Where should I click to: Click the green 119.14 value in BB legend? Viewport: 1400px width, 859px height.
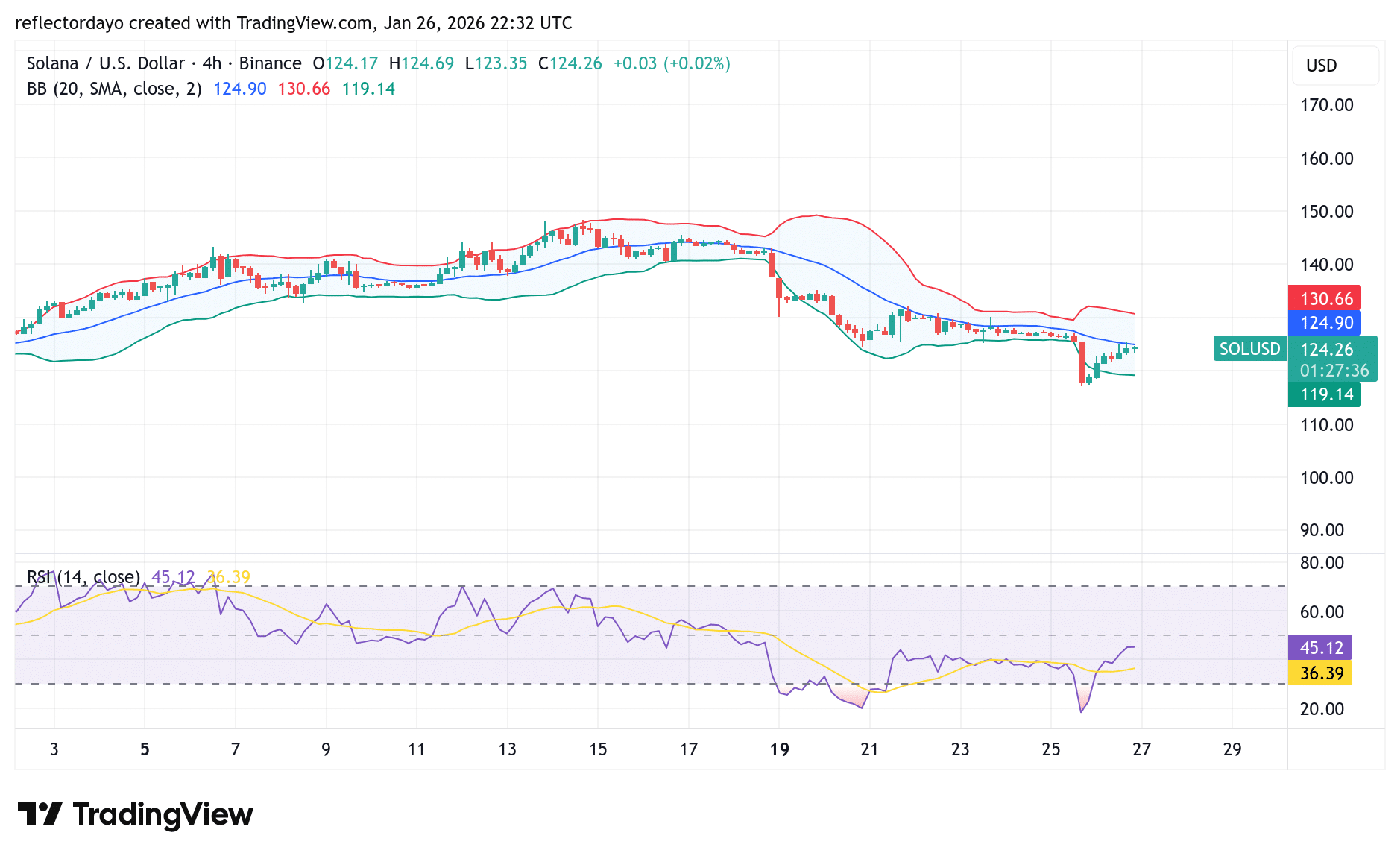click(x=368, y=88)
